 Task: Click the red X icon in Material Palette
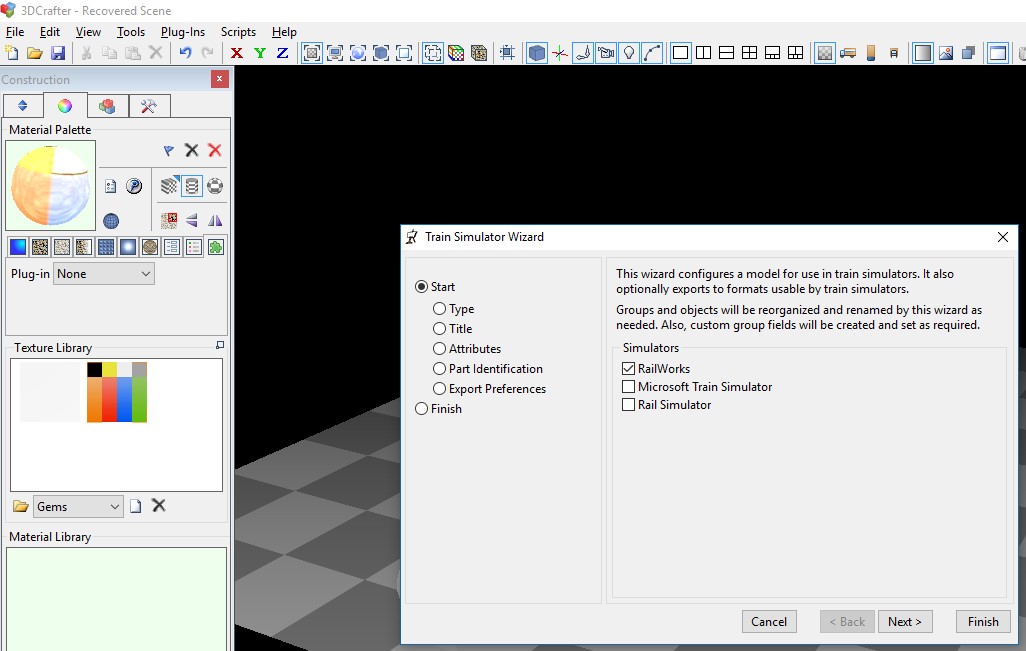tap(215, 150)
